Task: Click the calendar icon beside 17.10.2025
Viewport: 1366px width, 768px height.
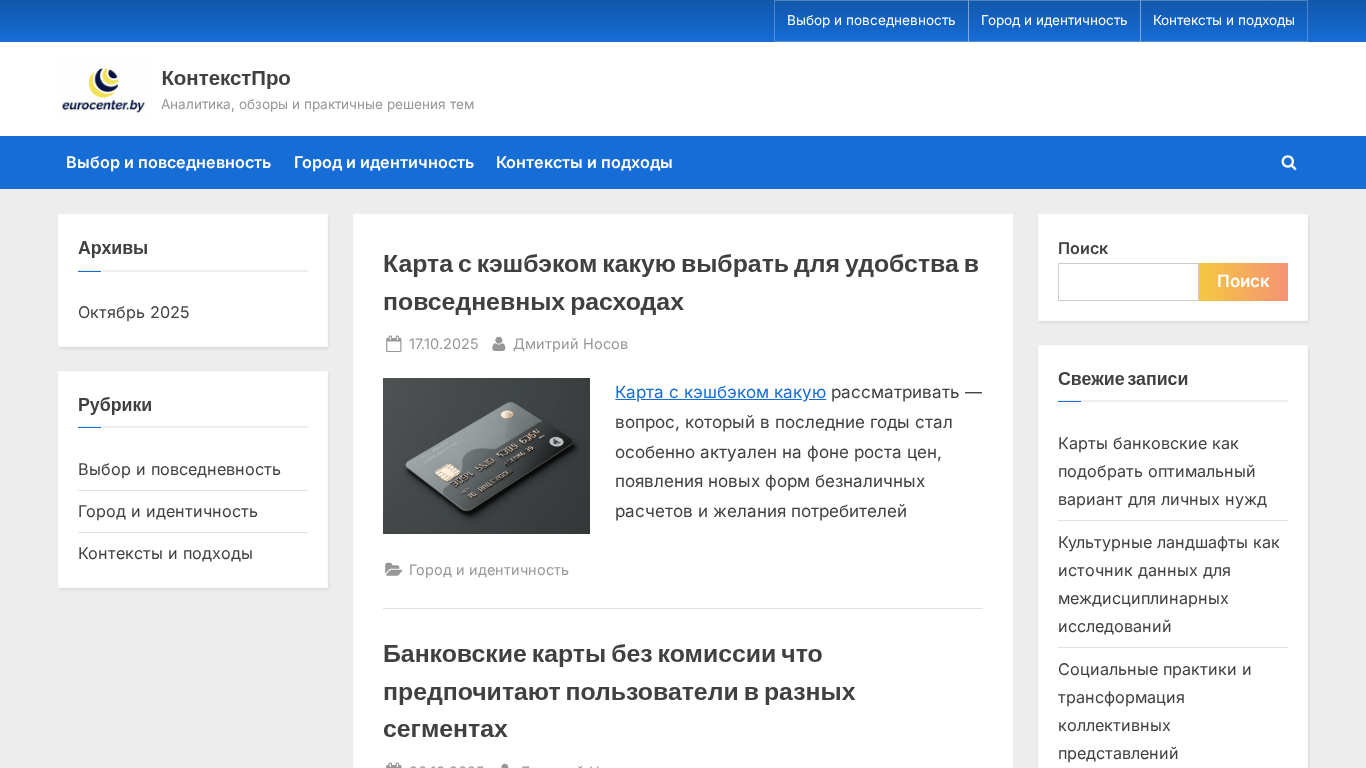Action: coord(393,344)
